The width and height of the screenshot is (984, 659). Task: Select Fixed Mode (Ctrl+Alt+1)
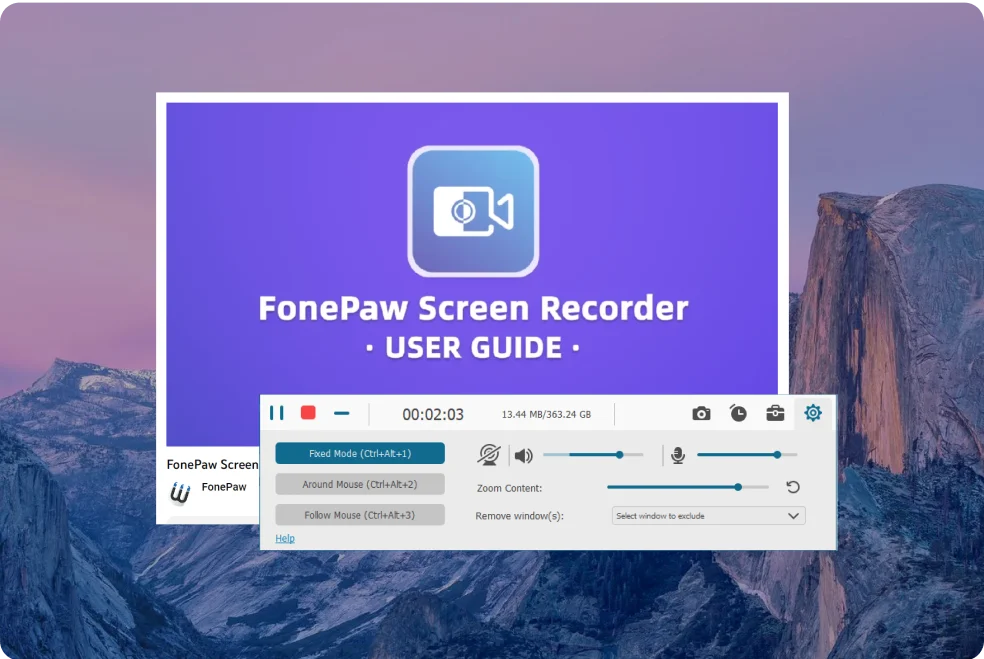[x=360, y=453]
